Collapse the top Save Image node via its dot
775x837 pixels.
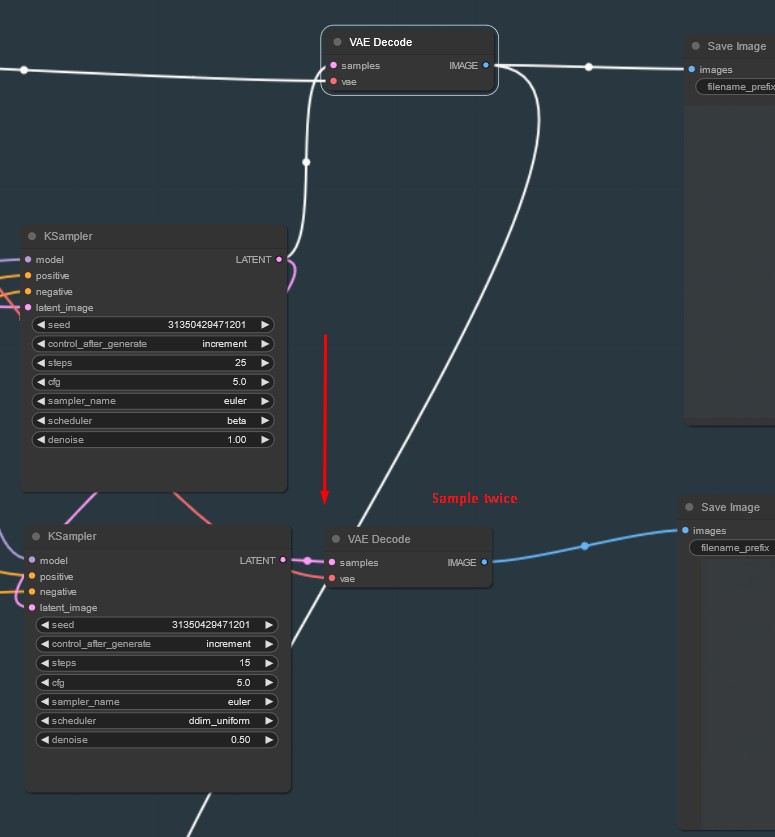tap(695, 46)
